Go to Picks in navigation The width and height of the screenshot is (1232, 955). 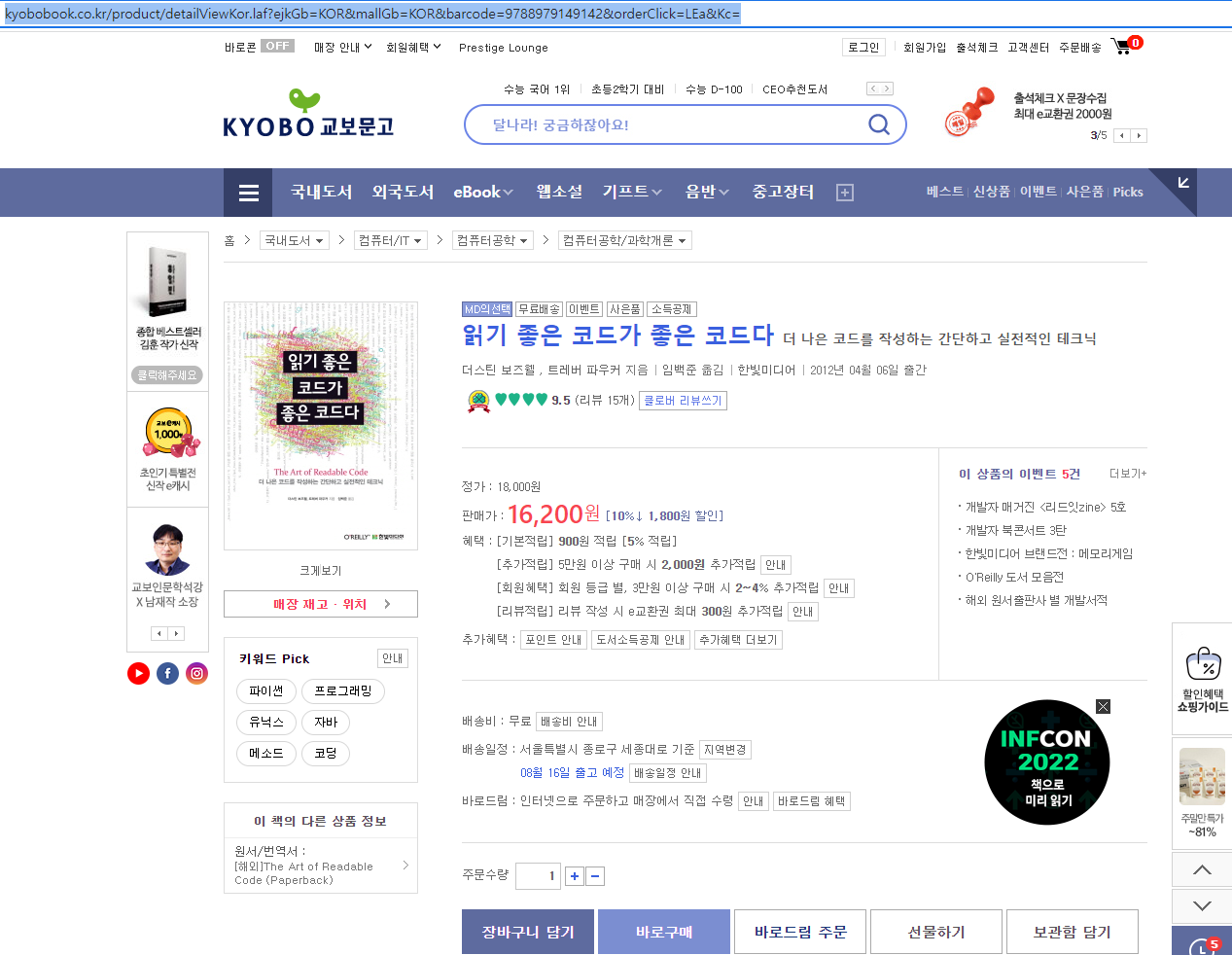(x=1128, y=192)
